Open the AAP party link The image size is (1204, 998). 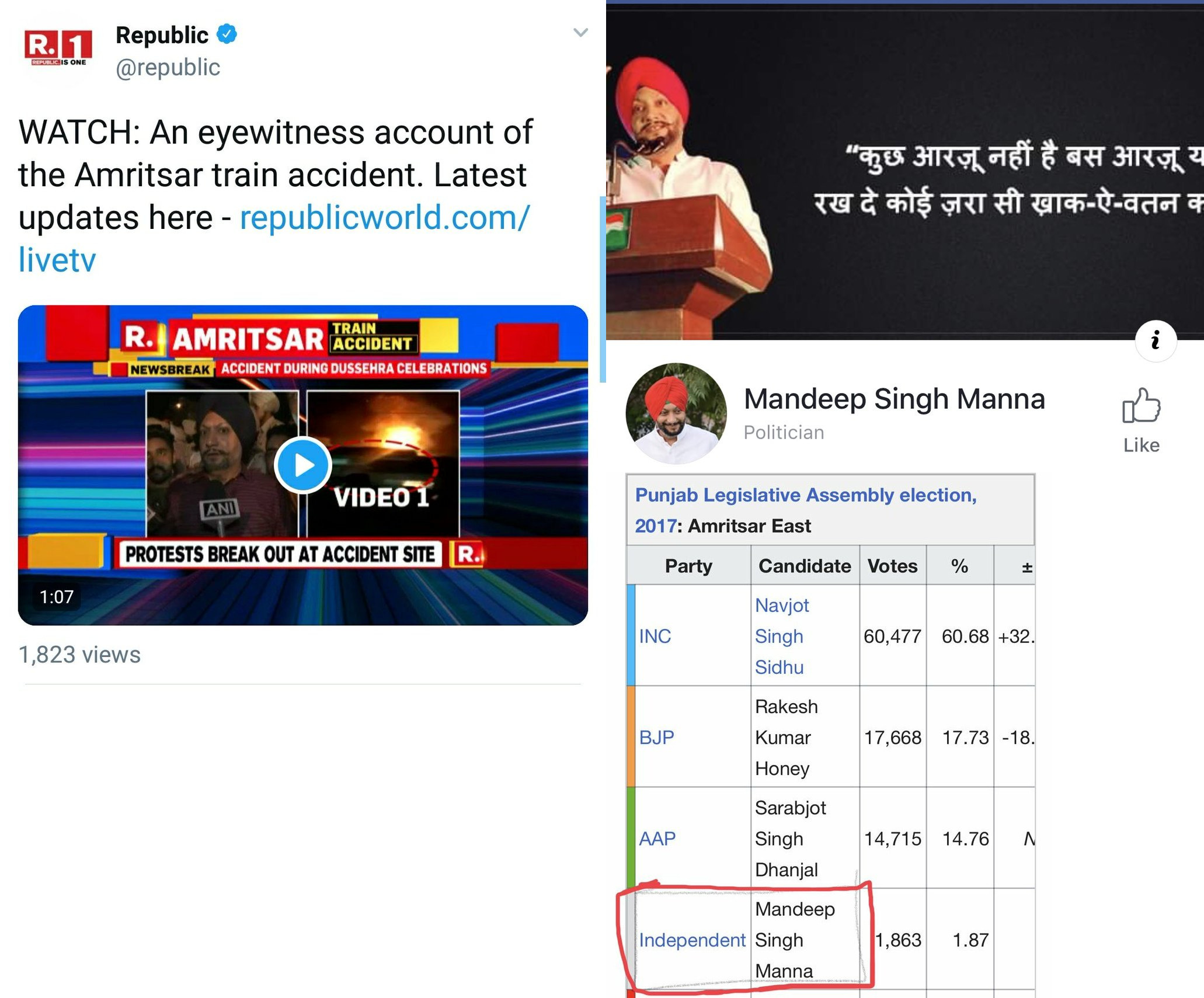(657, 839)
